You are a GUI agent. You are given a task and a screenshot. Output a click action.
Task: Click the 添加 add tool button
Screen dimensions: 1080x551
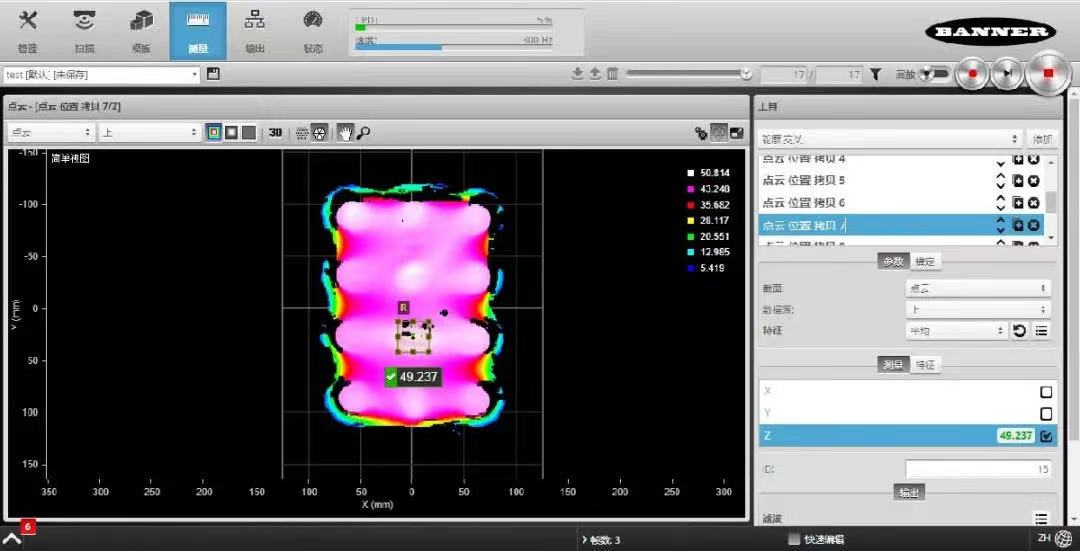click(x=1042, y=138)
